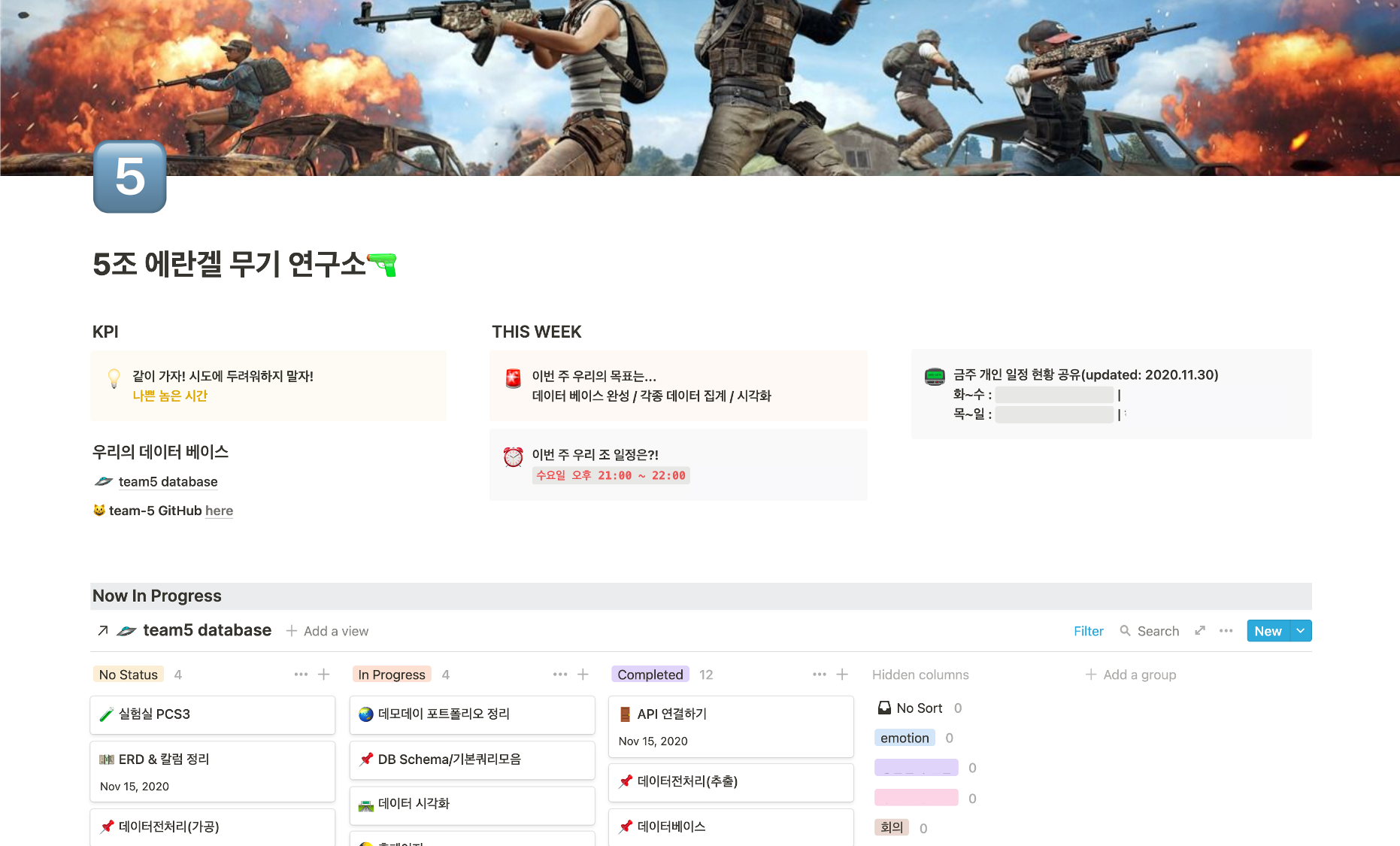Show the hidden emotion group
The width and height of the screenshot is (1400, 846).
(x=905, y=738)
